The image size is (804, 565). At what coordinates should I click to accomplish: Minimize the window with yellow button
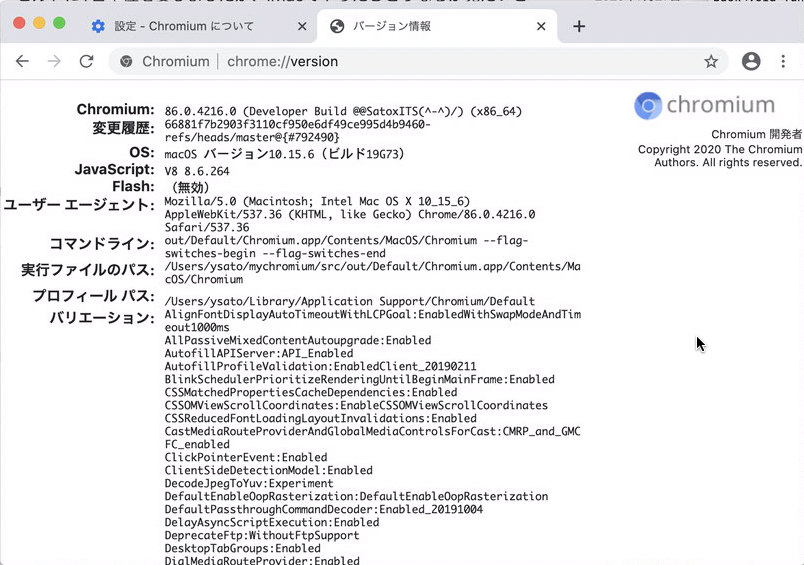click(39, 23)
